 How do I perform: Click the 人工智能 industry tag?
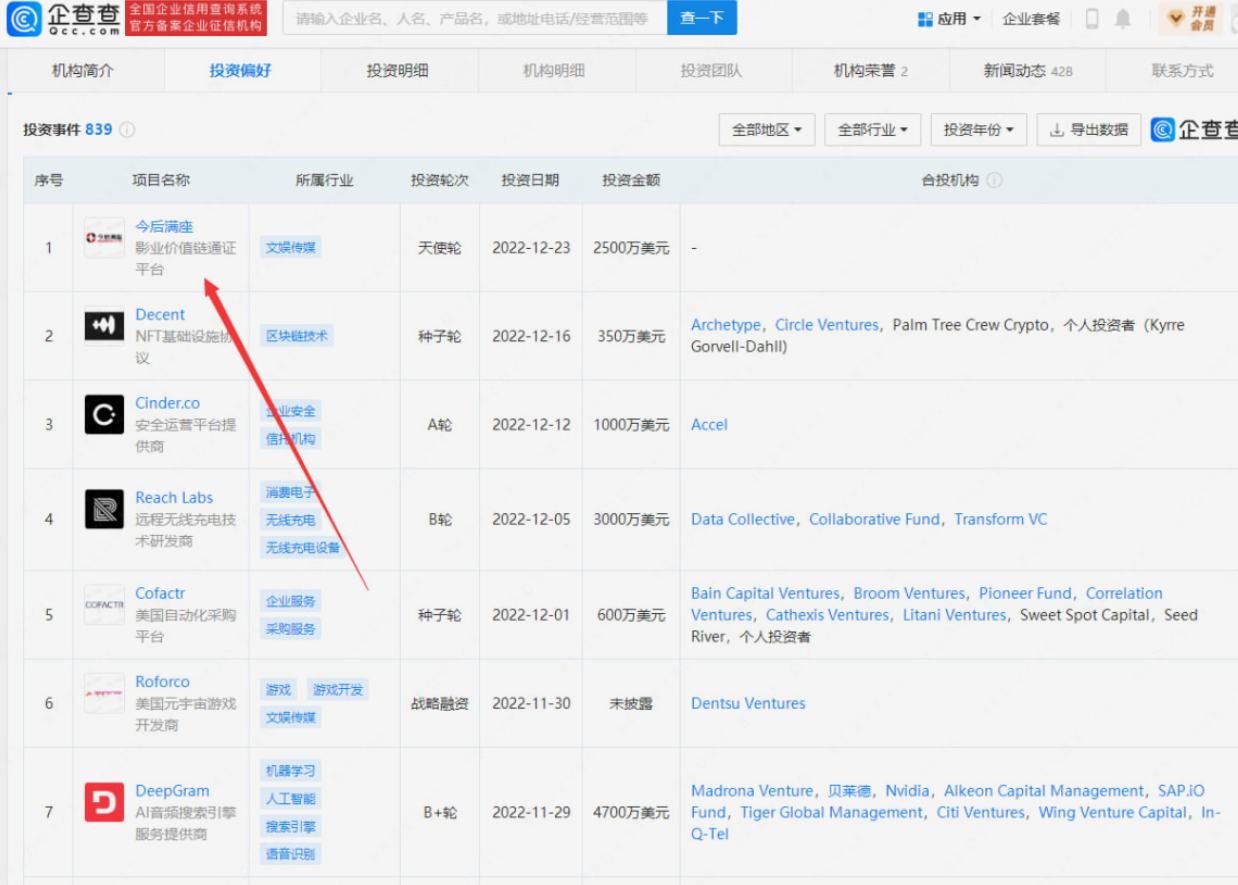pos(291,799)
